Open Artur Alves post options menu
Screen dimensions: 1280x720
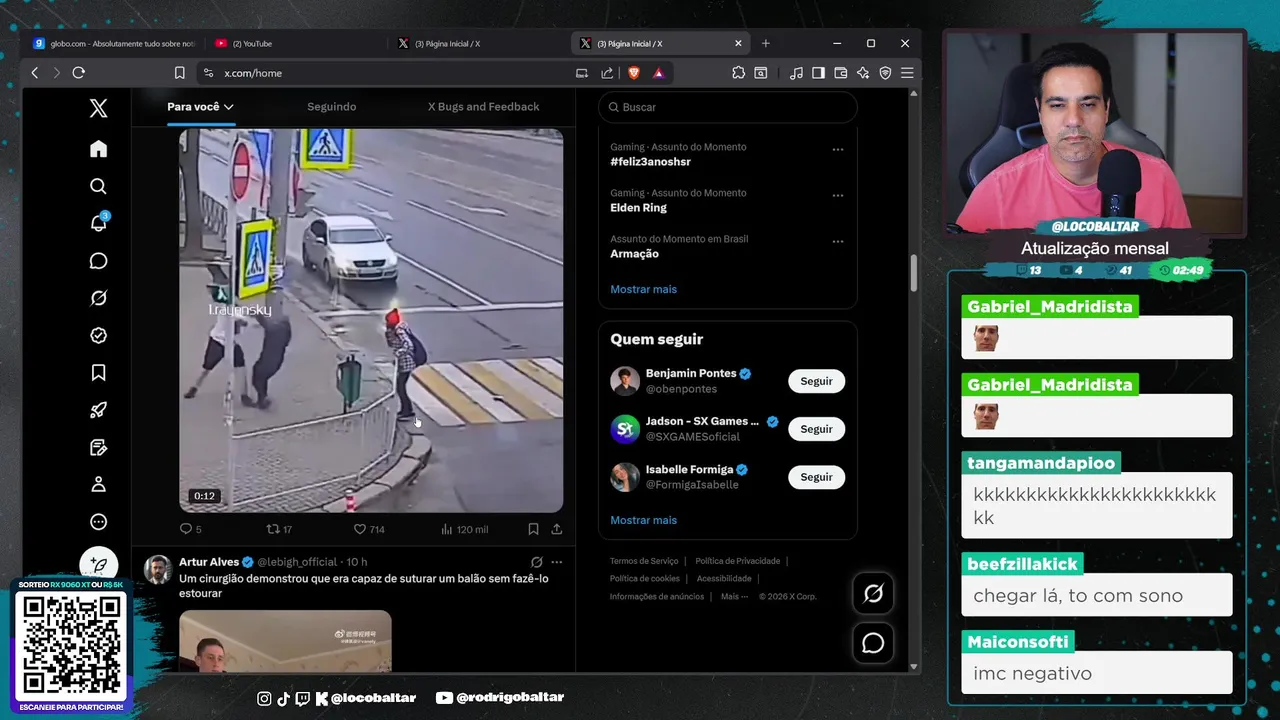[x=557, y=562]
